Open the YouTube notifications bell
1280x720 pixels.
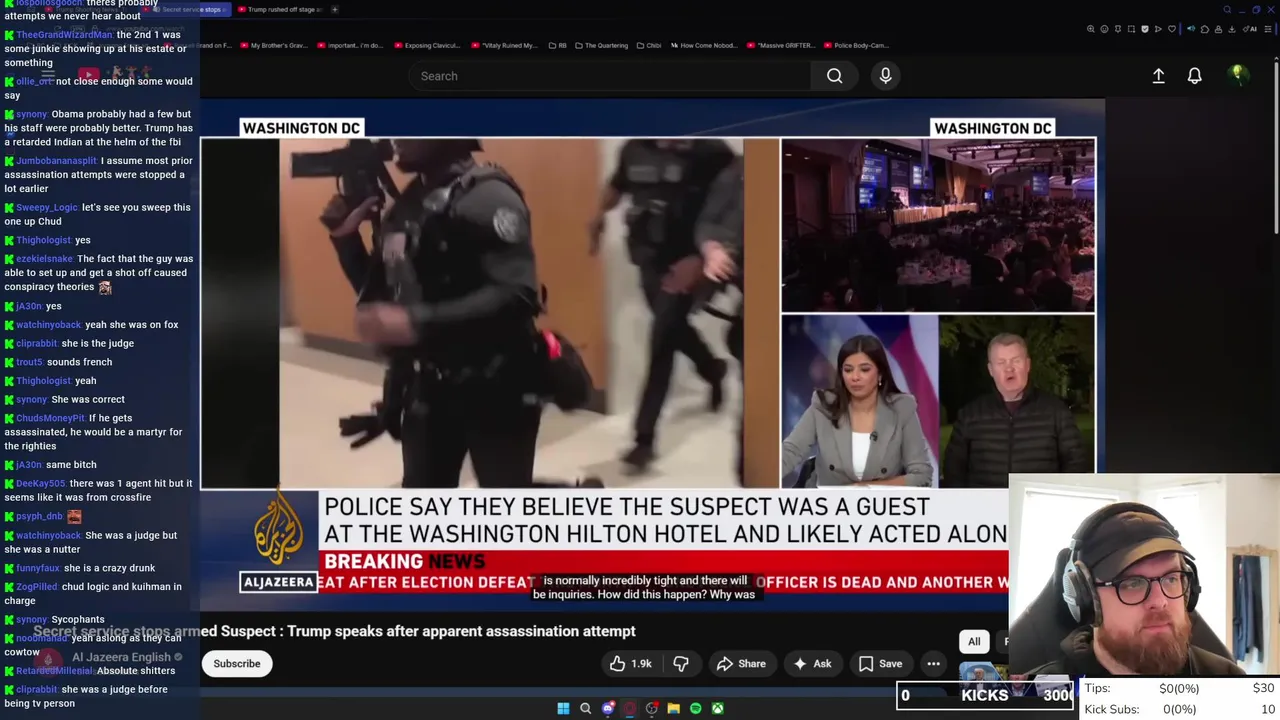click(1194, 76)
